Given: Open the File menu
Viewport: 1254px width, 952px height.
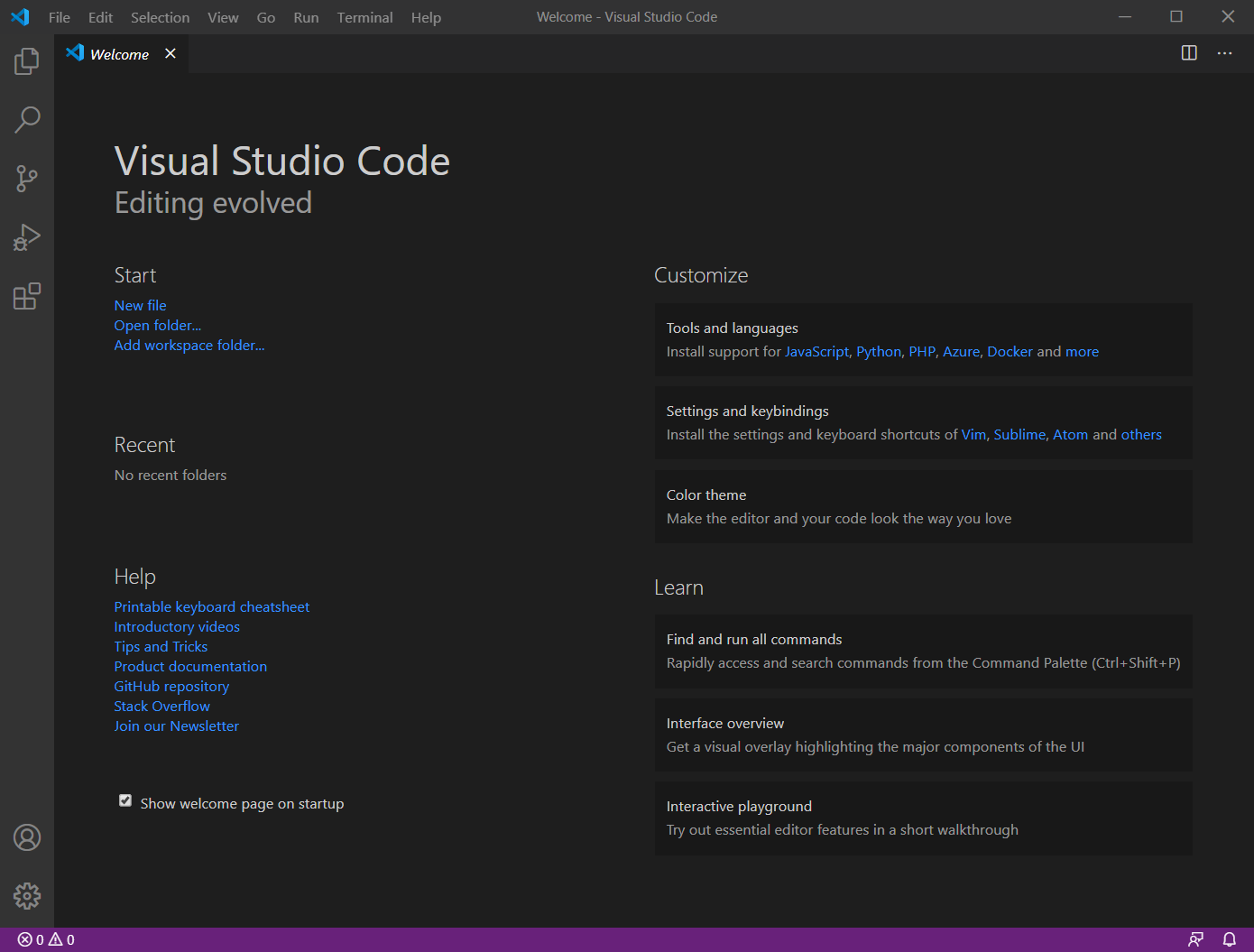Looking at the screenshot, I should (x=60, y=17).
